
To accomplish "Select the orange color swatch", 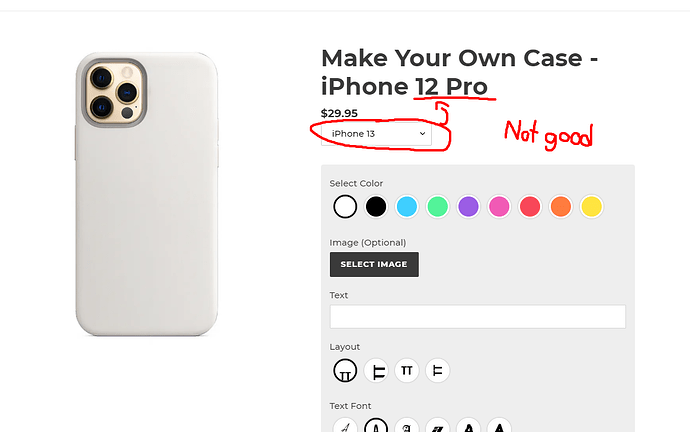I will tap(560, 207).
